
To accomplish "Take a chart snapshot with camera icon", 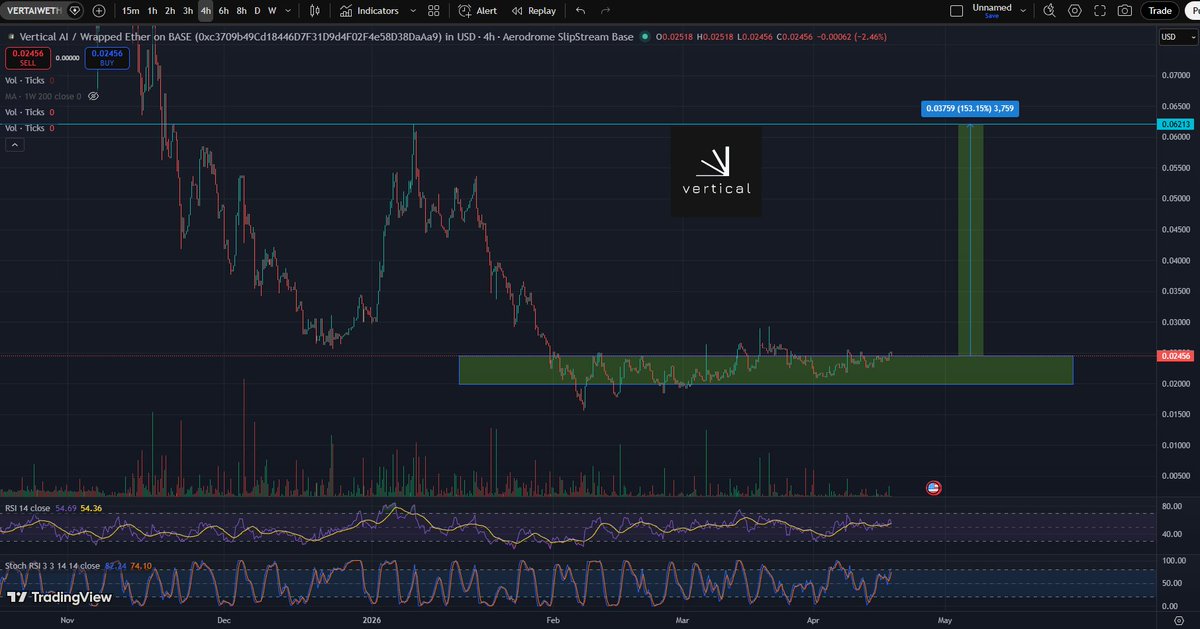I will click(x=1125, y=11).
